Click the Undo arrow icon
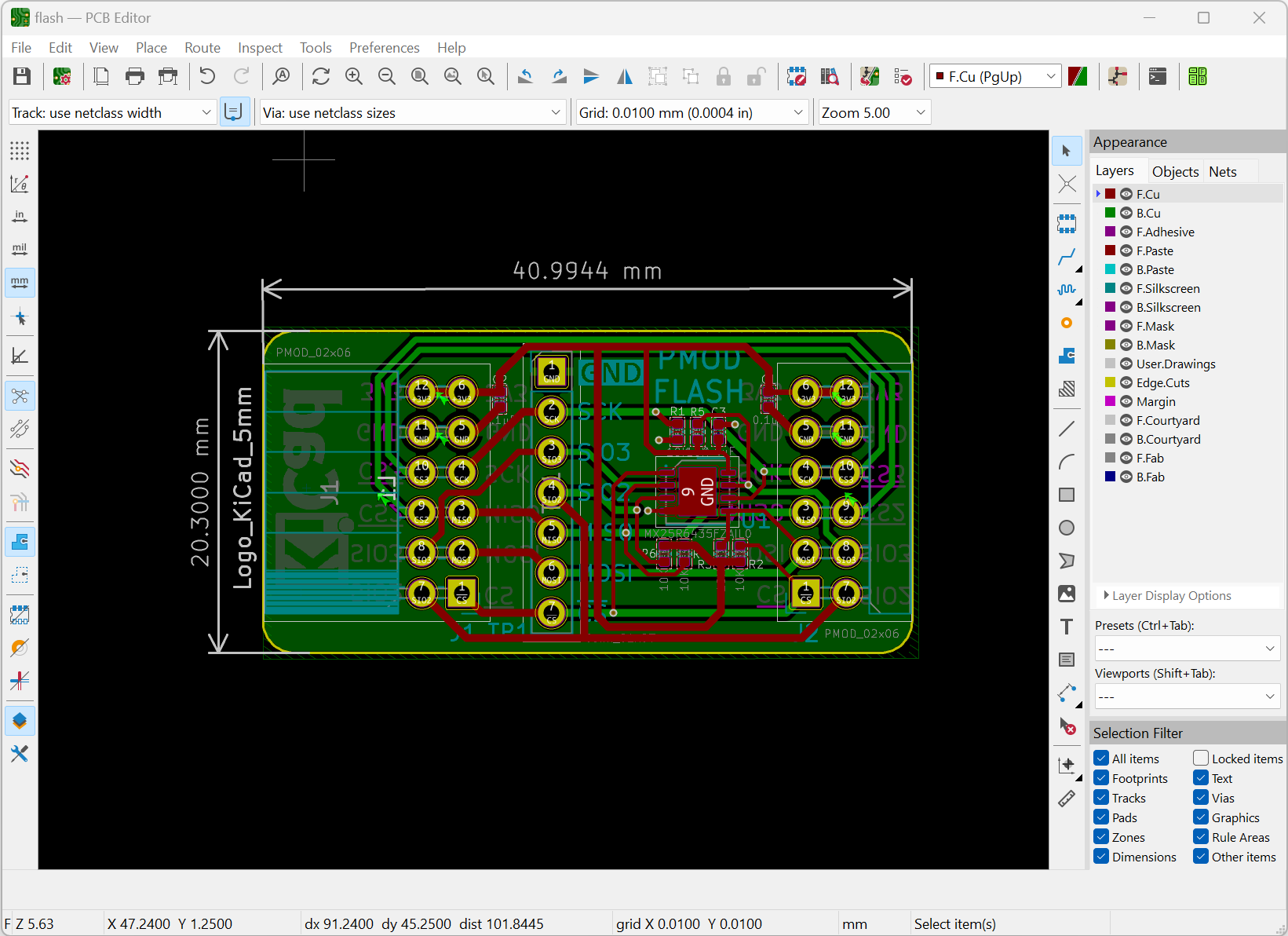This screenshot has width=1288, height=936. point(207,76)
